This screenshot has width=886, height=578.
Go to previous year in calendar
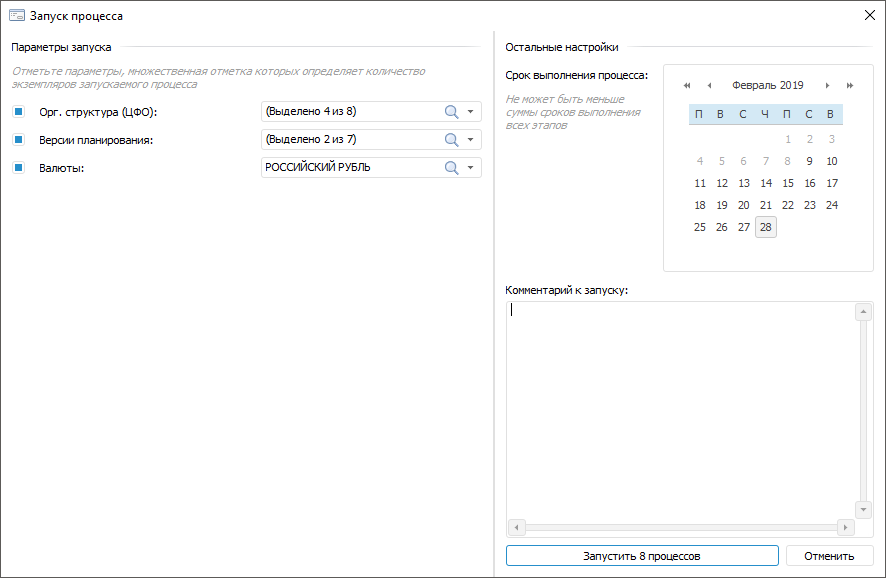(x=687, y=85)
